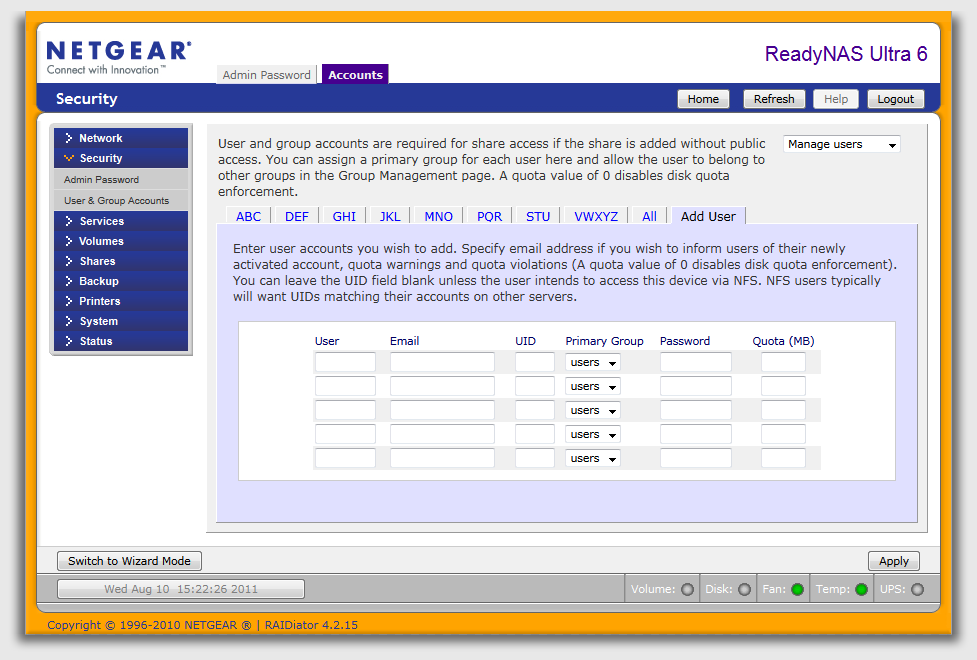Open the JKL users tab
The image size is (977, 660).
coord(390,216)
